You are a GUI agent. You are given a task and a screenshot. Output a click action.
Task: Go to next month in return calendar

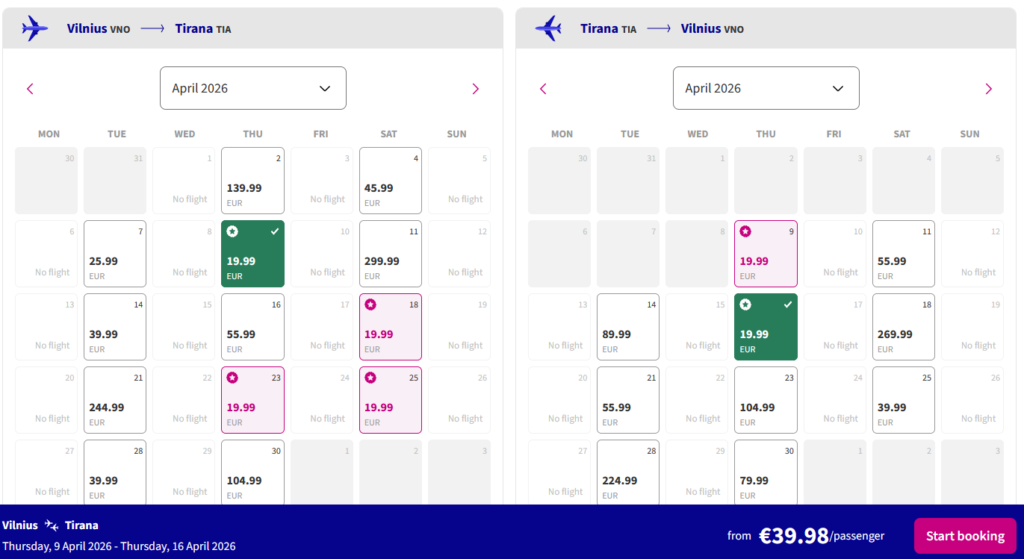pos(988,89)
